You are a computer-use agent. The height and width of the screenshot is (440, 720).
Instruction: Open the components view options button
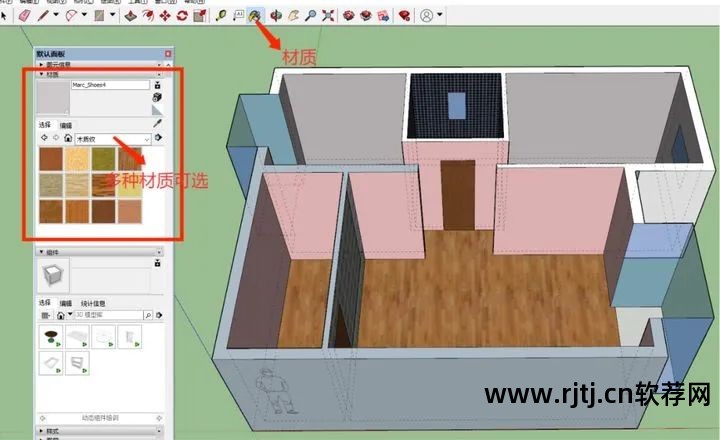click(46, 315)
